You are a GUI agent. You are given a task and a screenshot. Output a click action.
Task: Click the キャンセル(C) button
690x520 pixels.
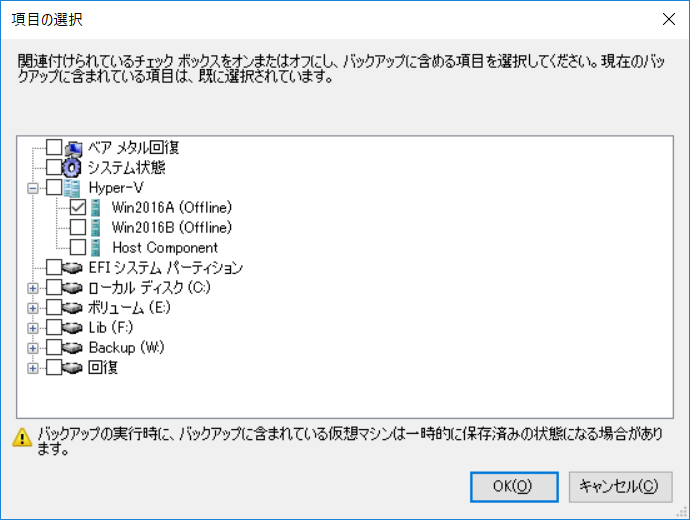620,487
